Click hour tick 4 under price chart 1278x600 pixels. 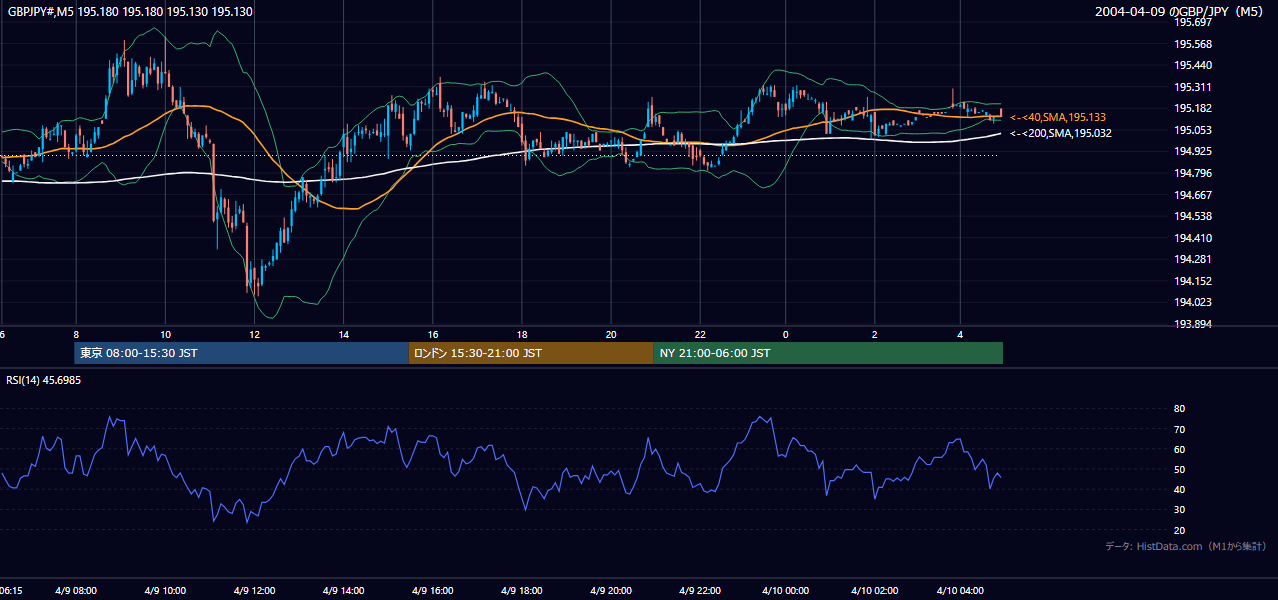pyautogui.click(x=960, y=334)
